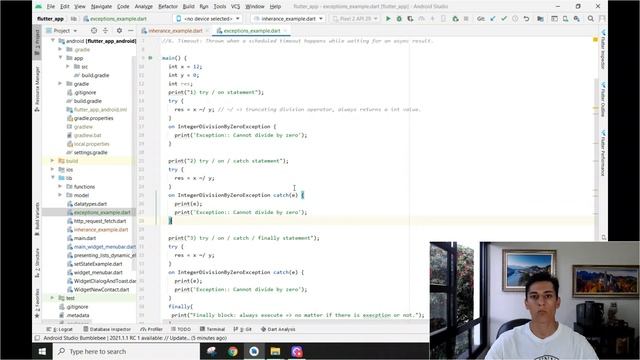
Task: Collapse the app folder
Action: pyautogui.click(x=60, y=58)
